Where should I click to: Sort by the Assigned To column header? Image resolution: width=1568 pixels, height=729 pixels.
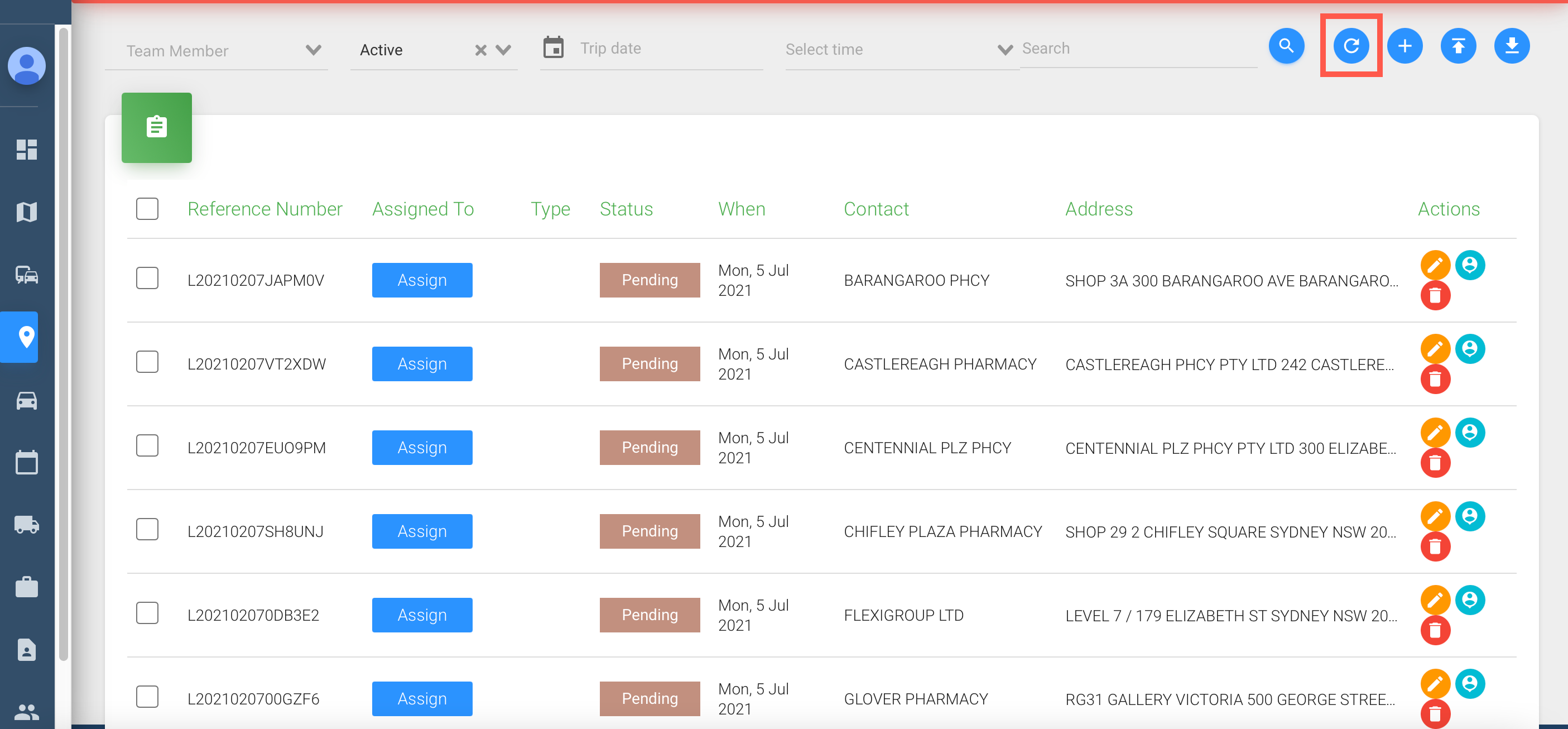[x=423, y=209]
